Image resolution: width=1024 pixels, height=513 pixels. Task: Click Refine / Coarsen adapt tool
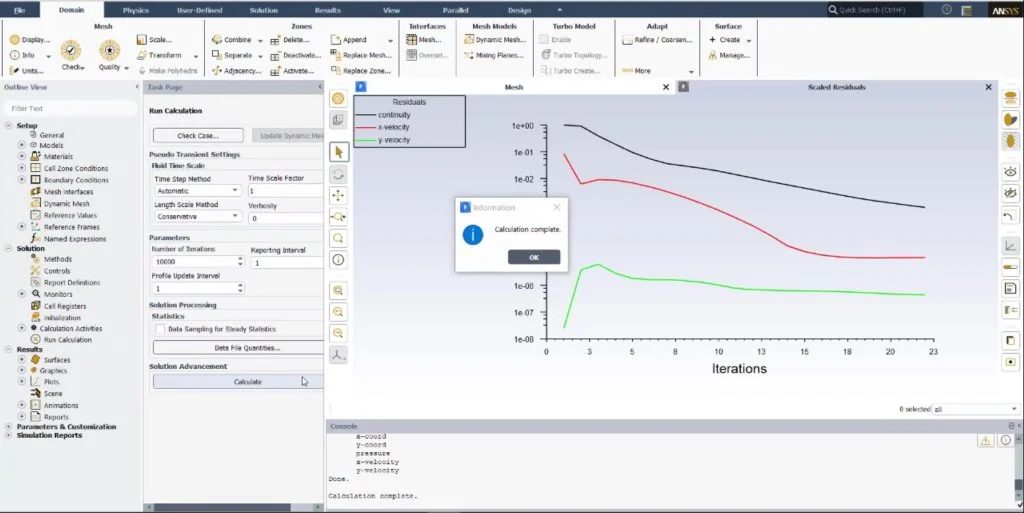click(x=658, y=40)
